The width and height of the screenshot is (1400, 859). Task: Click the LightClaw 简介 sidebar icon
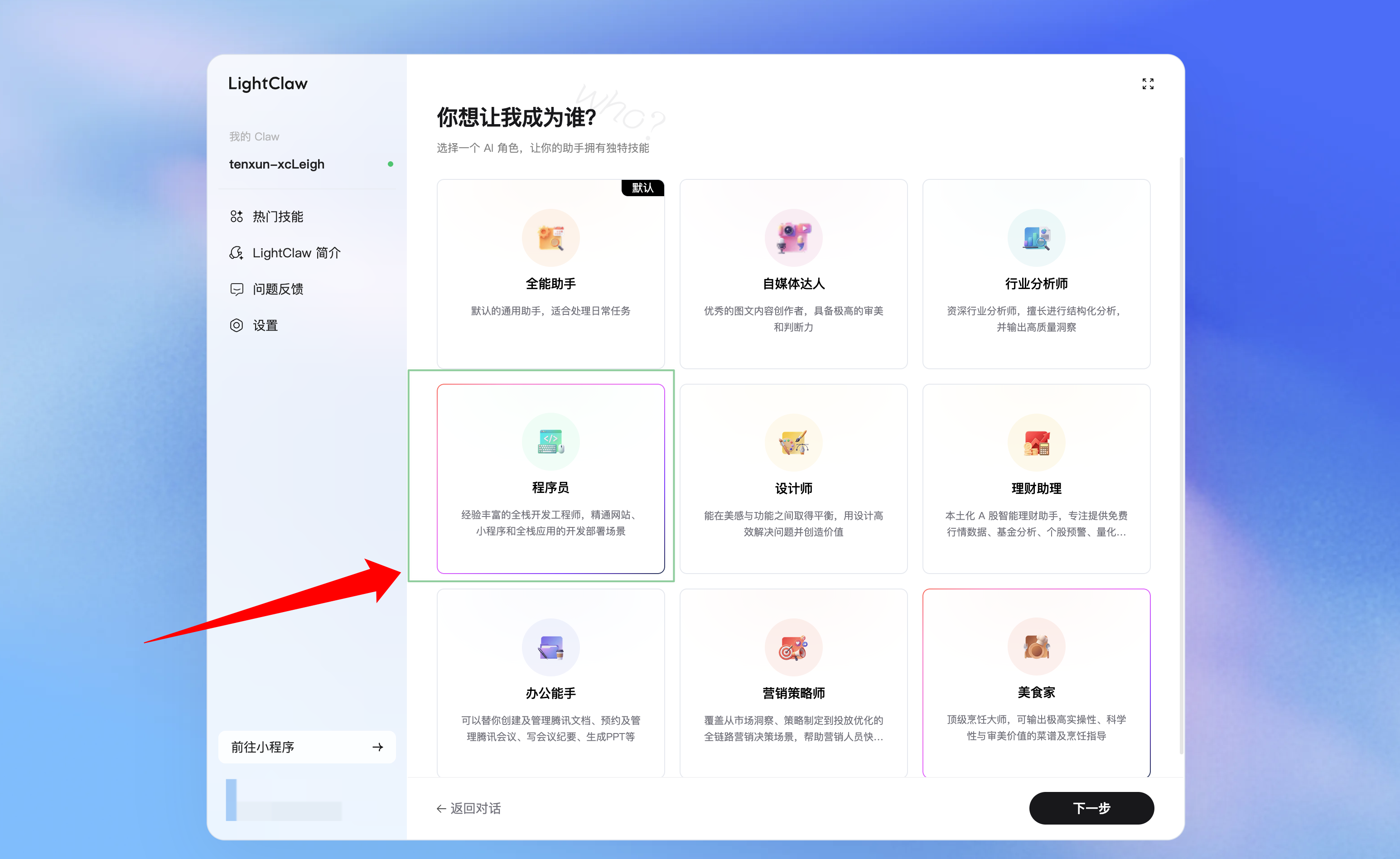tap(237, 253)
